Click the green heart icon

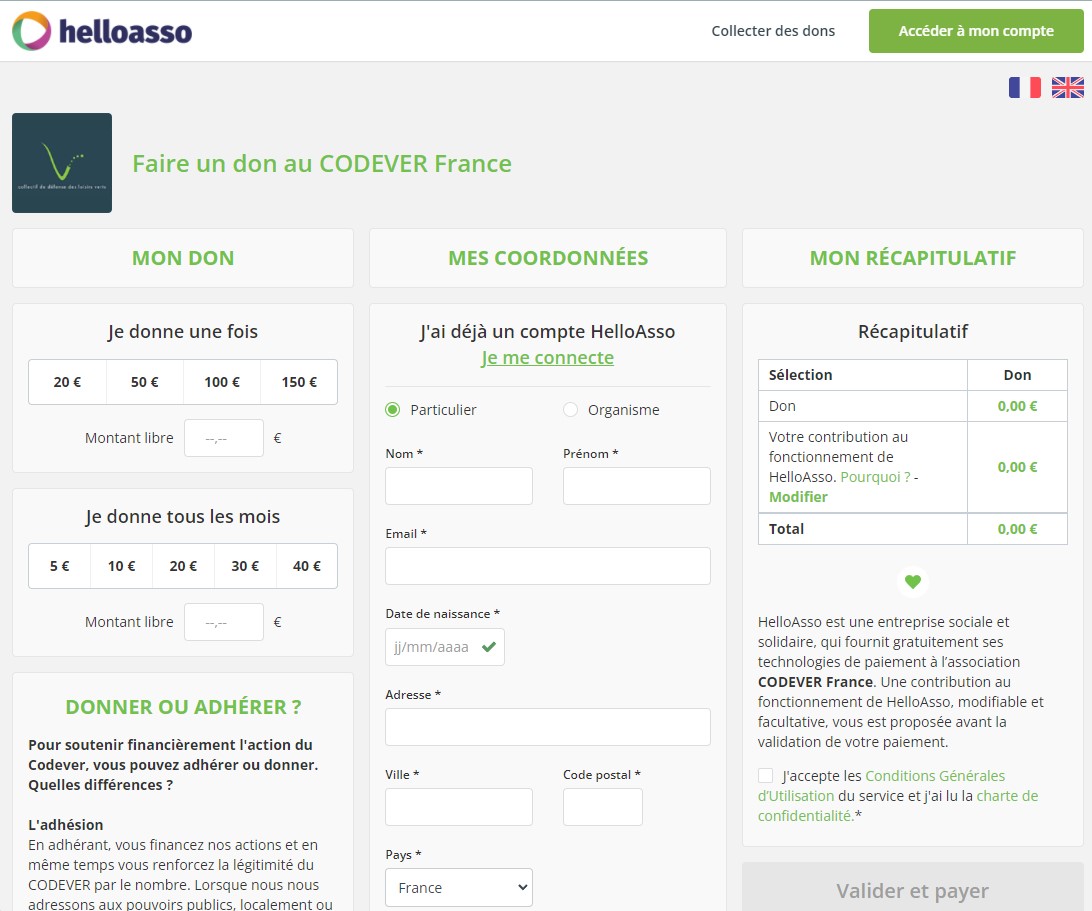coord(912,581)
